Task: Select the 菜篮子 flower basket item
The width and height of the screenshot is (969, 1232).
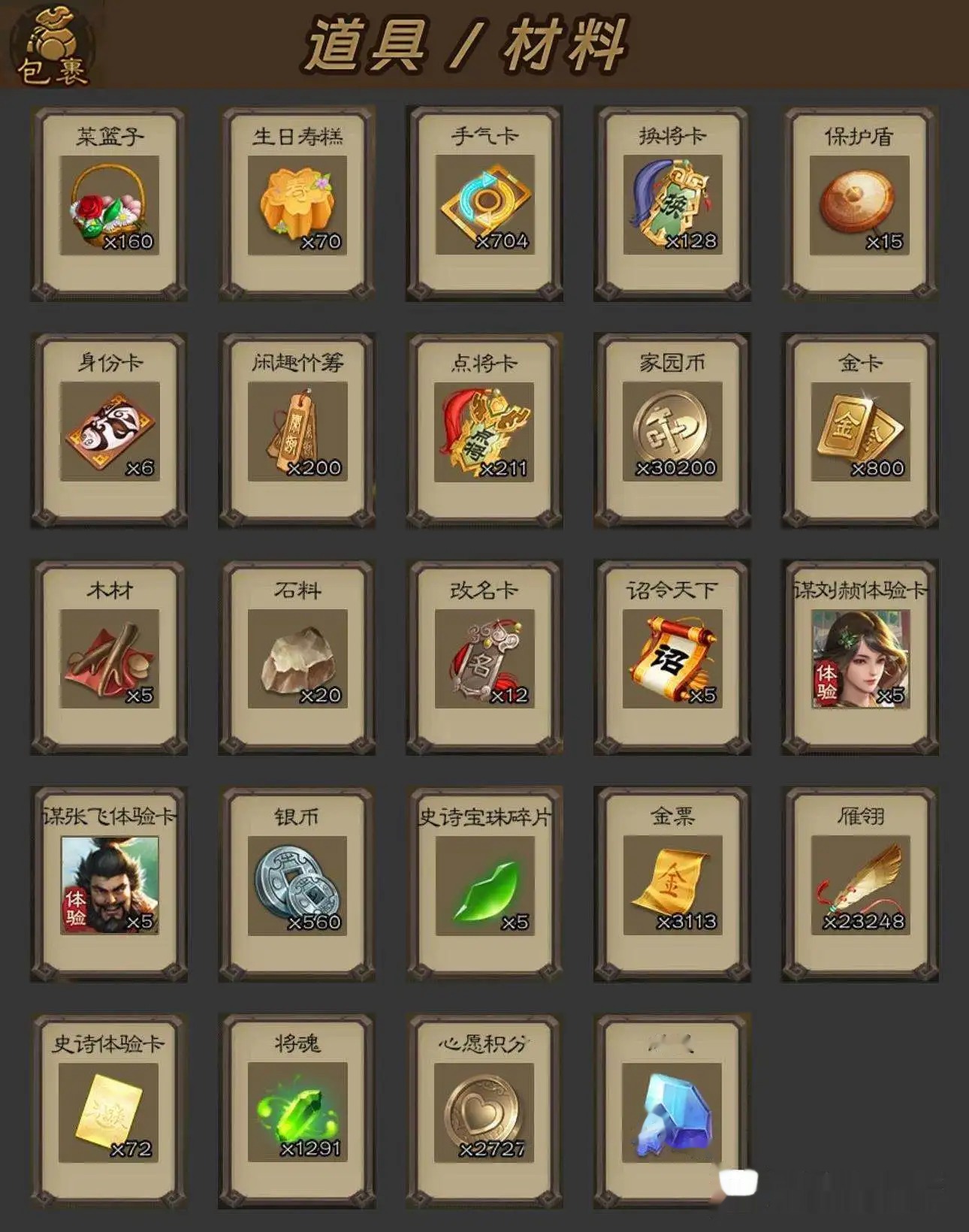Action: tap(110, 205)
